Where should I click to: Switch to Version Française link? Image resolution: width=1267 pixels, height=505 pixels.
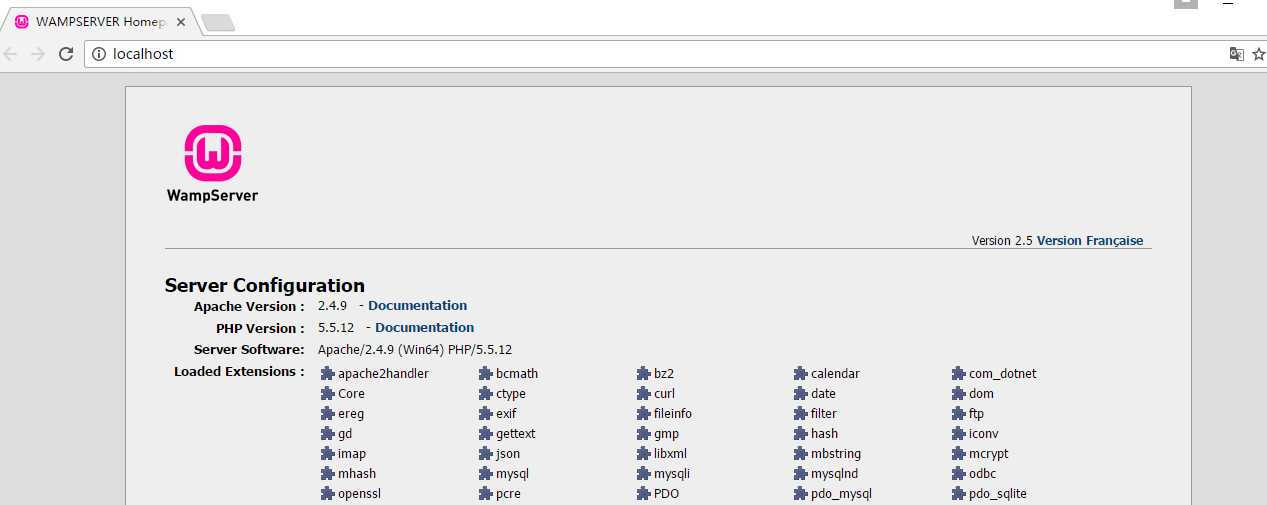tap(1090, 241)
